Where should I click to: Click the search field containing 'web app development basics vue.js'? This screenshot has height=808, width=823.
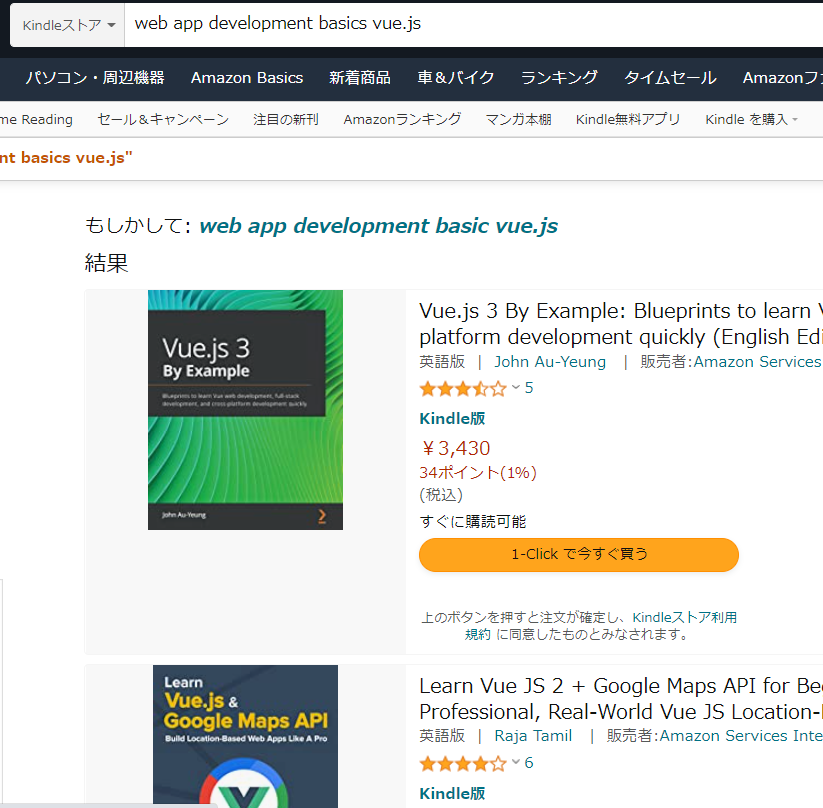coord(473,24)
